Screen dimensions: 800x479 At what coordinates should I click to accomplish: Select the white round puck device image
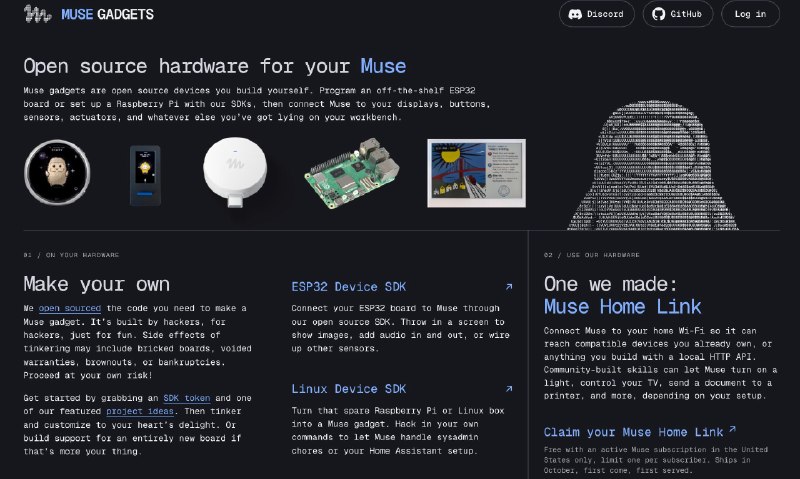(x=235, y=171)
